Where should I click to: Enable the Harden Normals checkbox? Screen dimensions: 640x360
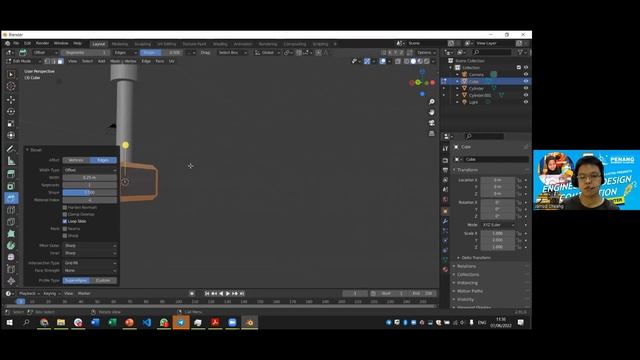tap(65, 207)
